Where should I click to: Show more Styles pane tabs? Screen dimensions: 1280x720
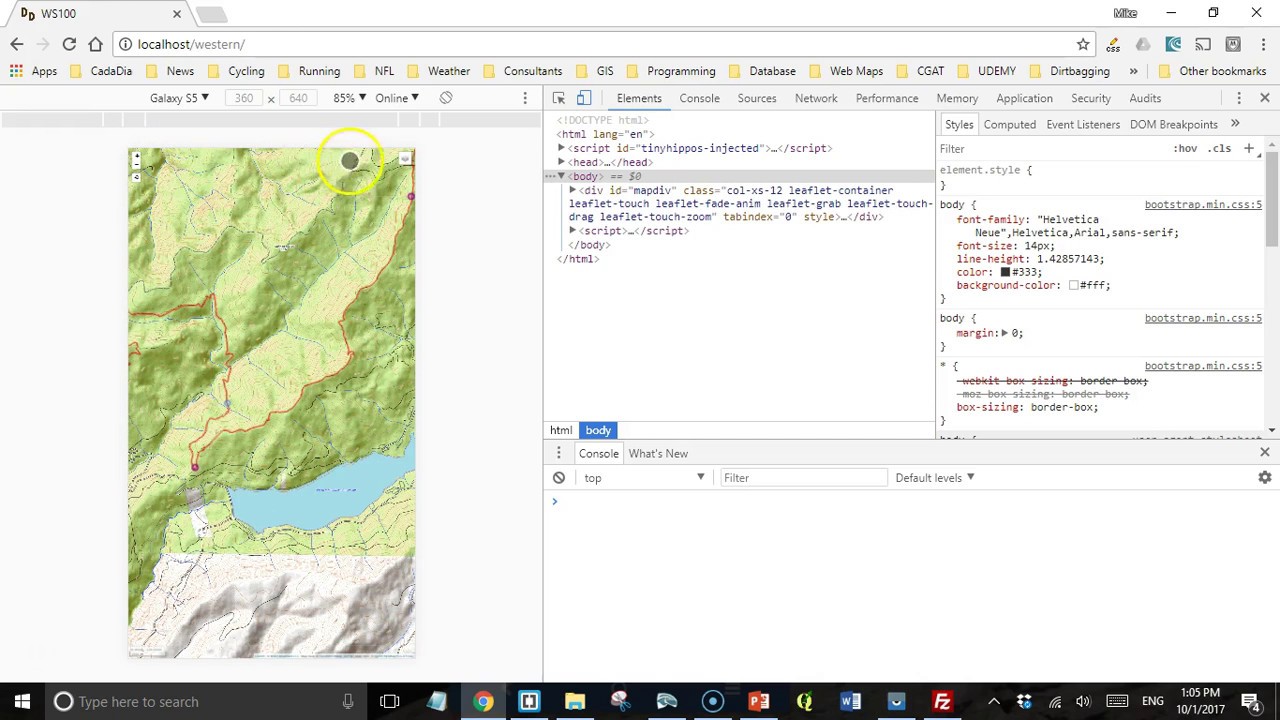tap(1235, 124)
